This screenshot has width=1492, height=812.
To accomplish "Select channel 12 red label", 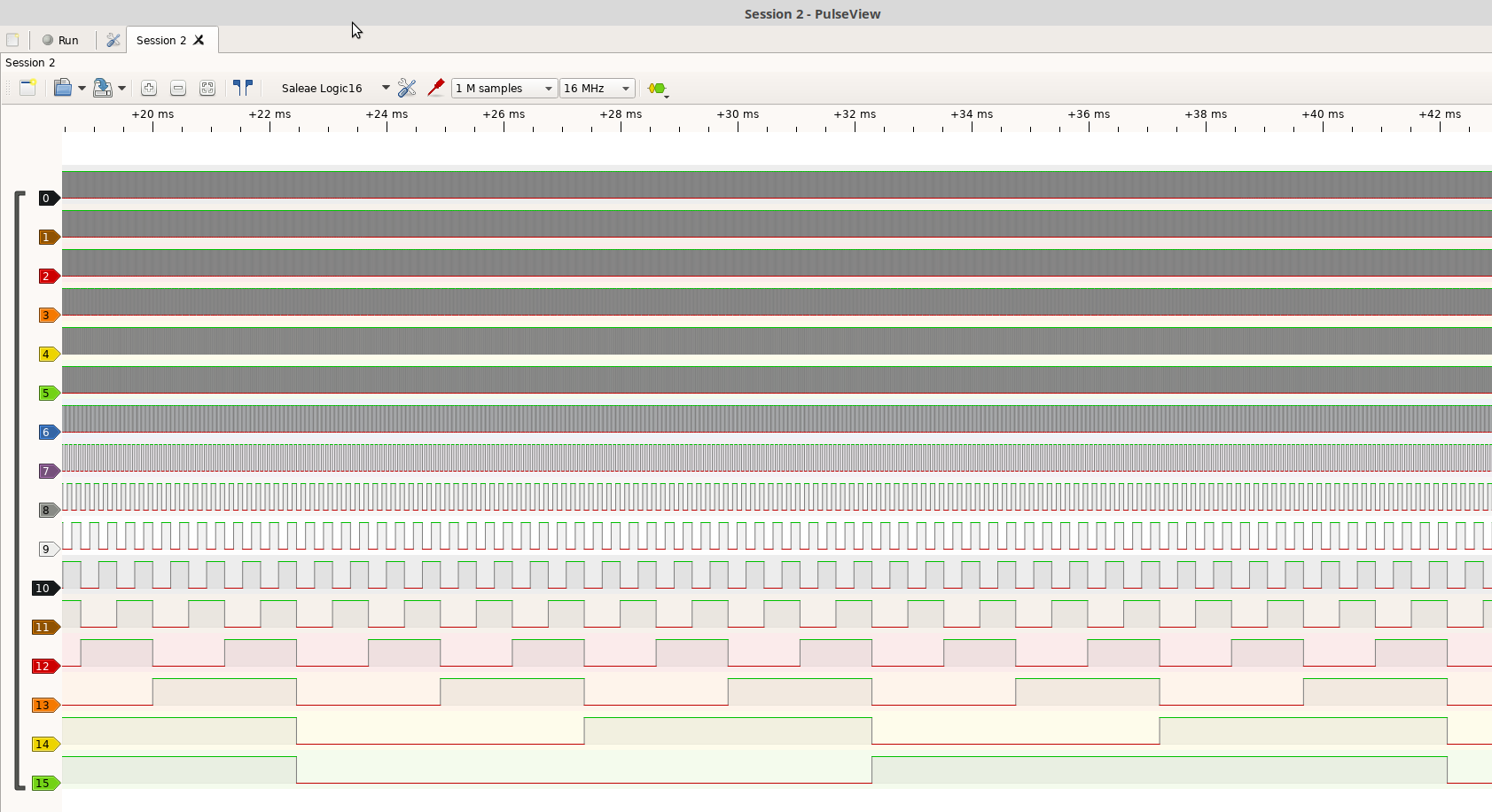I will [x=45, y=666].
